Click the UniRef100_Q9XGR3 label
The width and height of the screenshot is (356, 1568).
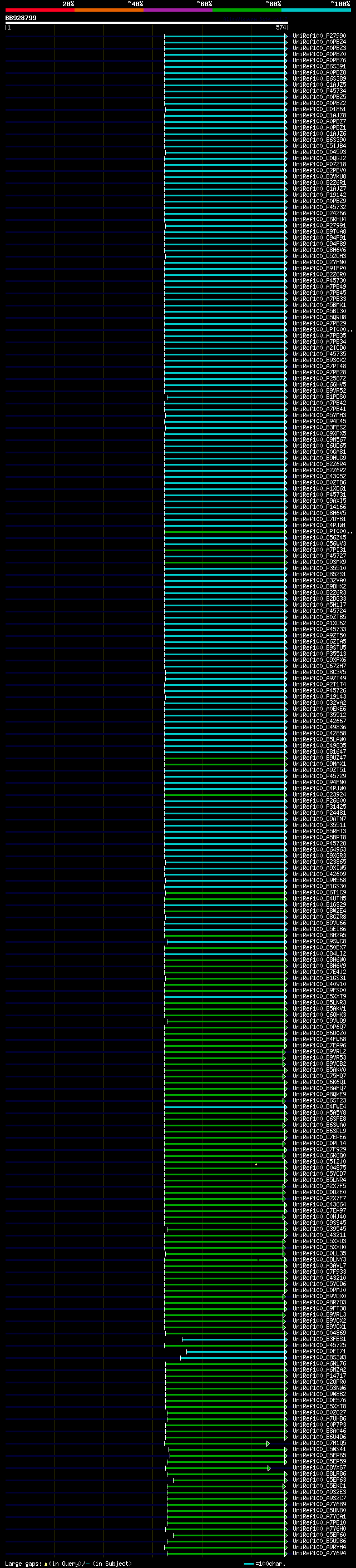coord(319,855)
